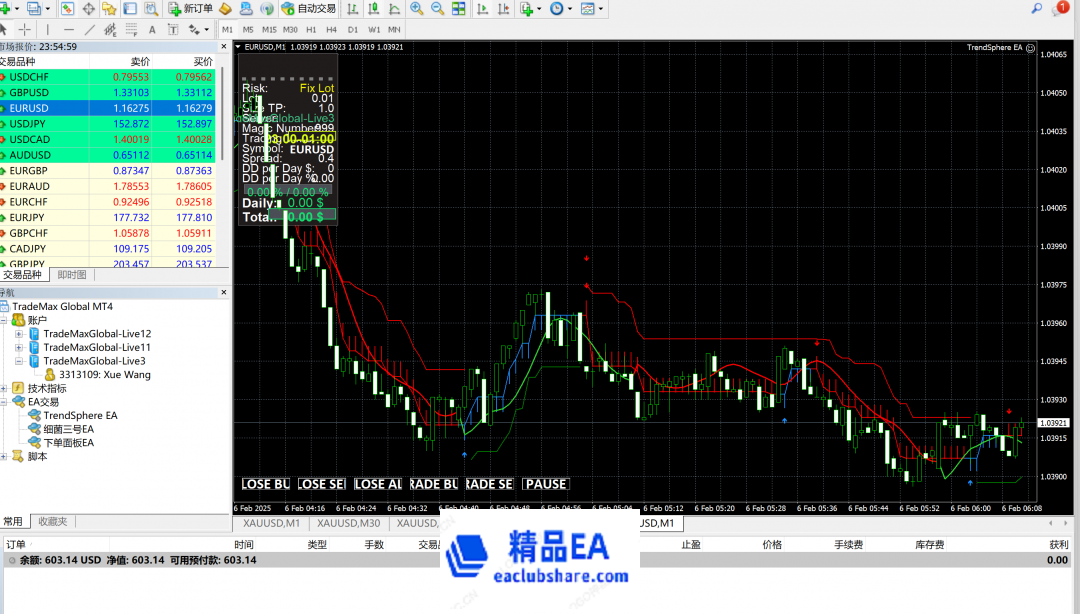Click the zoom in magnifier icon
Image resolution: width=1080 pixels, height=614 pixels.
point(416,9)
